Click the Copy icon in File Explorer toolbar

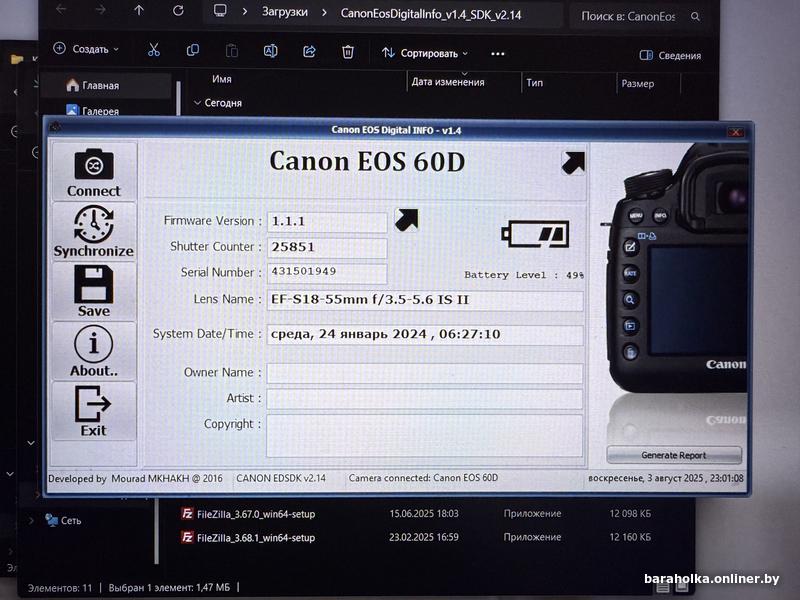(x=193, y=51)
